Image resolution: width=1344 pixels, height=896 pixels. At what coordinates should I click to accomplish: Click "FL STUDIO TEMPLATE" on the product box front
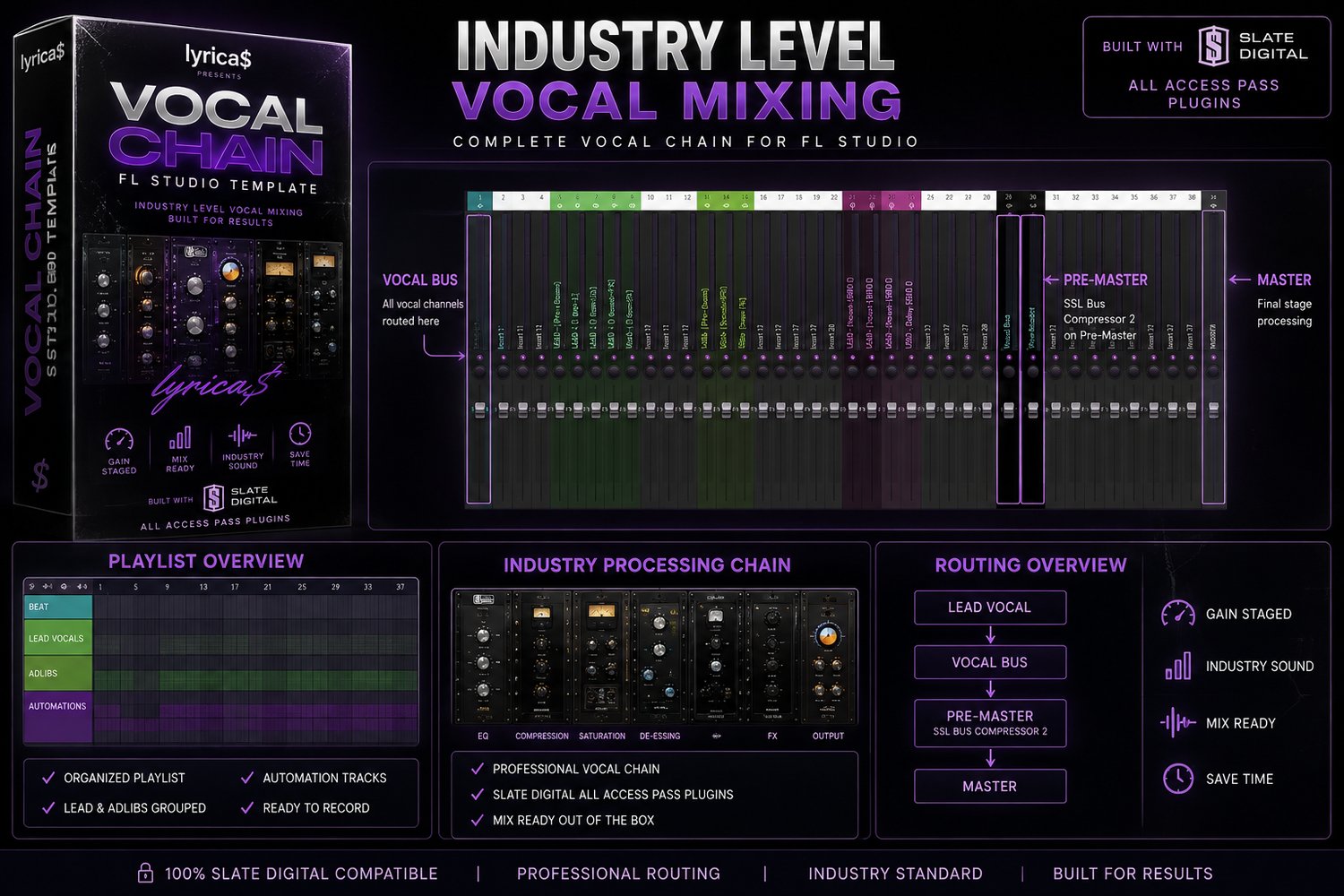coord(218,184)
